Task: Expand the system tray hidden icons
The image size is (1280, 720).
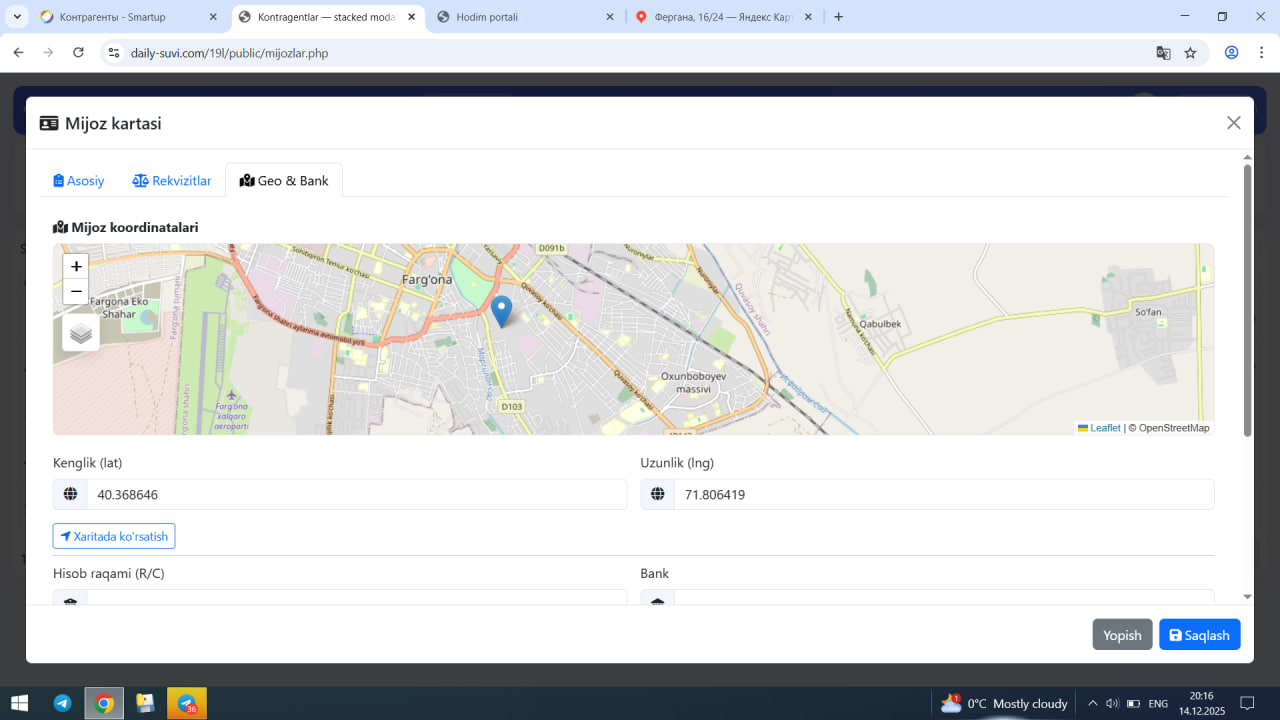Action: (1092, 703)
